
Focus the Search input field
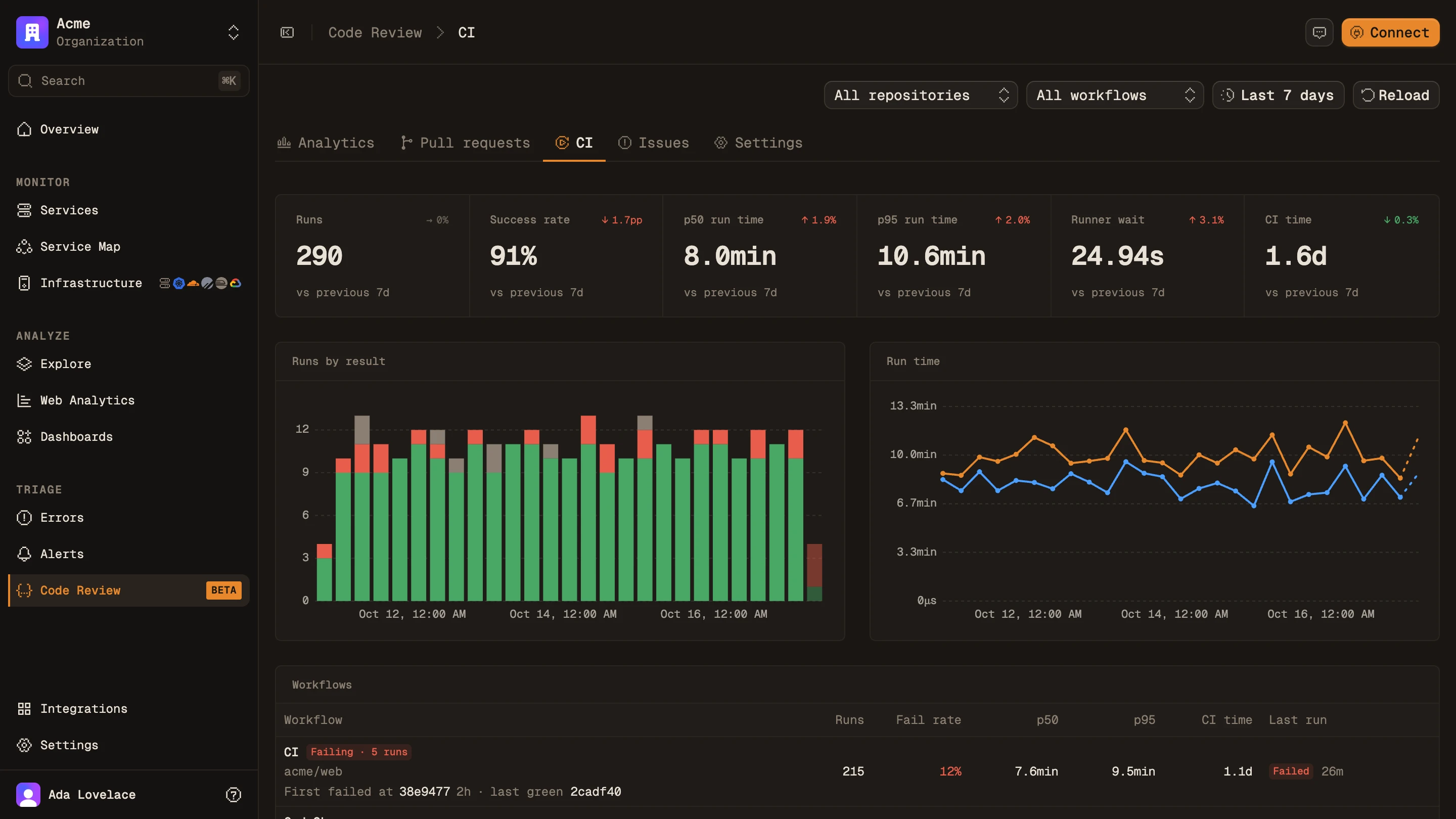[x=129, y=81]
